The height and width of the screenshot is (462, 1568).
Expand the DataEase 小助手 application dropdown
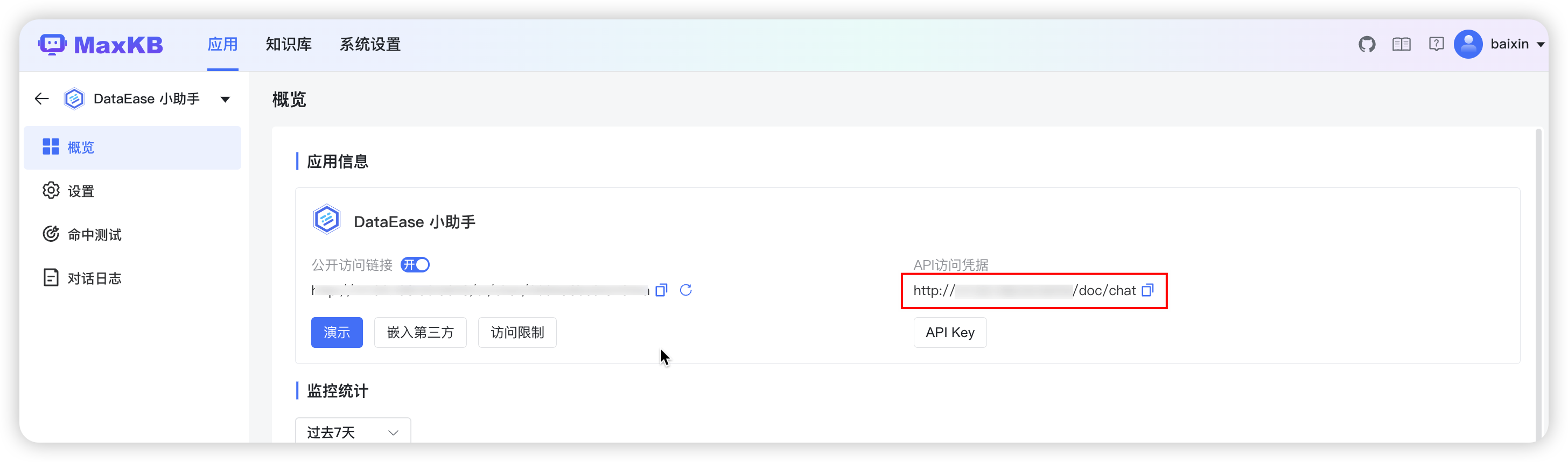click(x=225, y=99)
